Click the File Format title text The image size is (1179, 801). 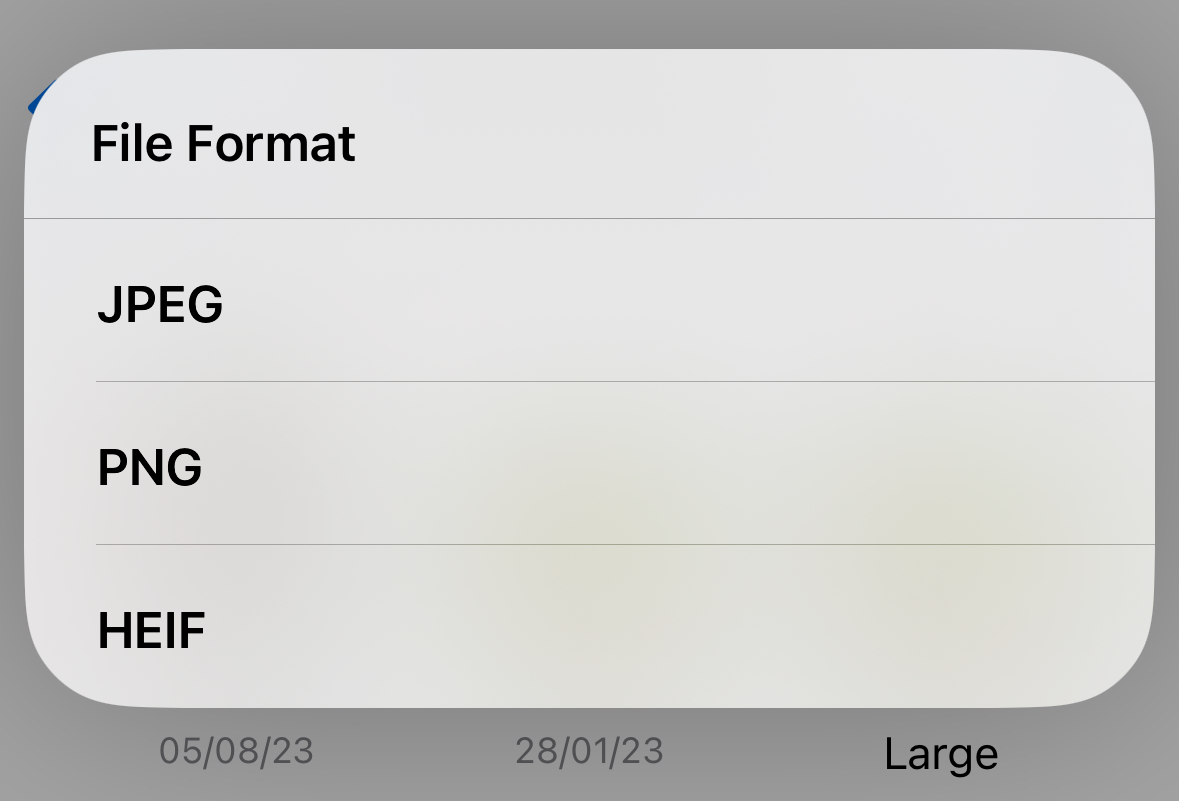(x=223, y=143)
